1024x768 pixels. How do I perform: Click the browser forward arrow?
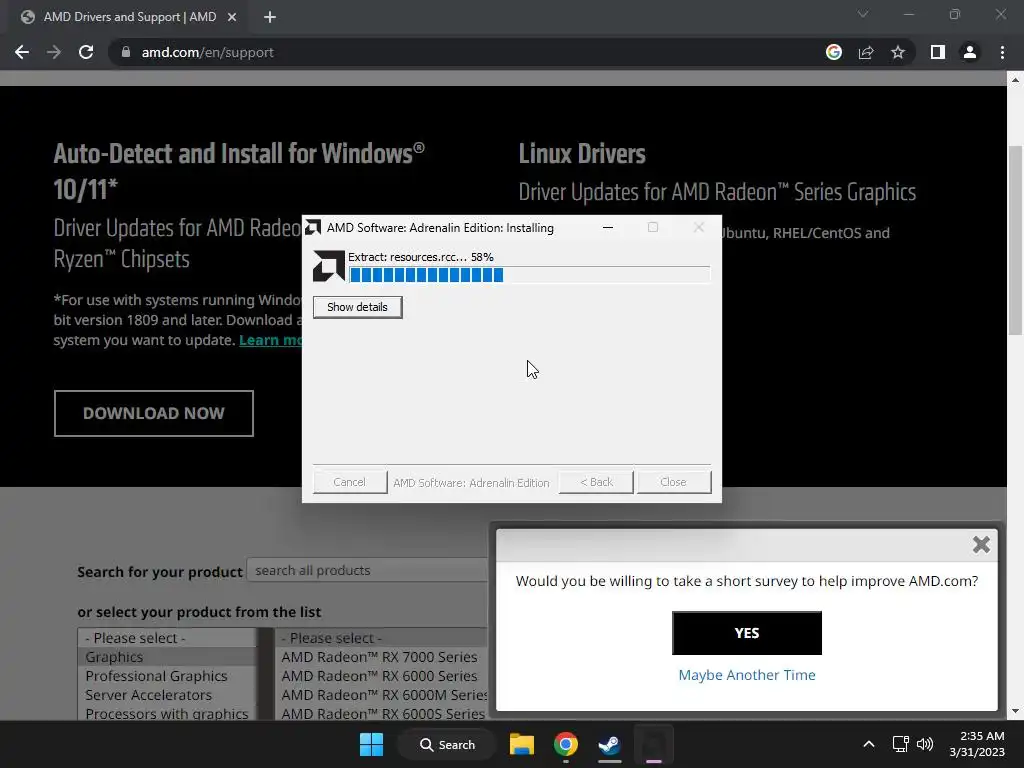click(54, 52)
